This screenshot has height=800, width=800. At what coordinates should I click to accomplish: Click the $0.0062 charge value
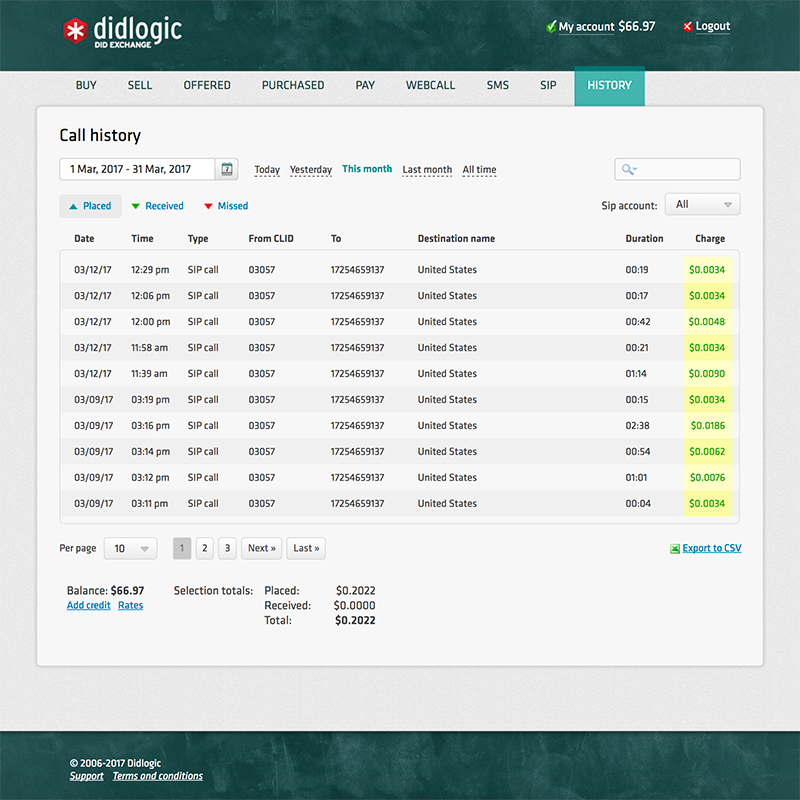(707, 452)
